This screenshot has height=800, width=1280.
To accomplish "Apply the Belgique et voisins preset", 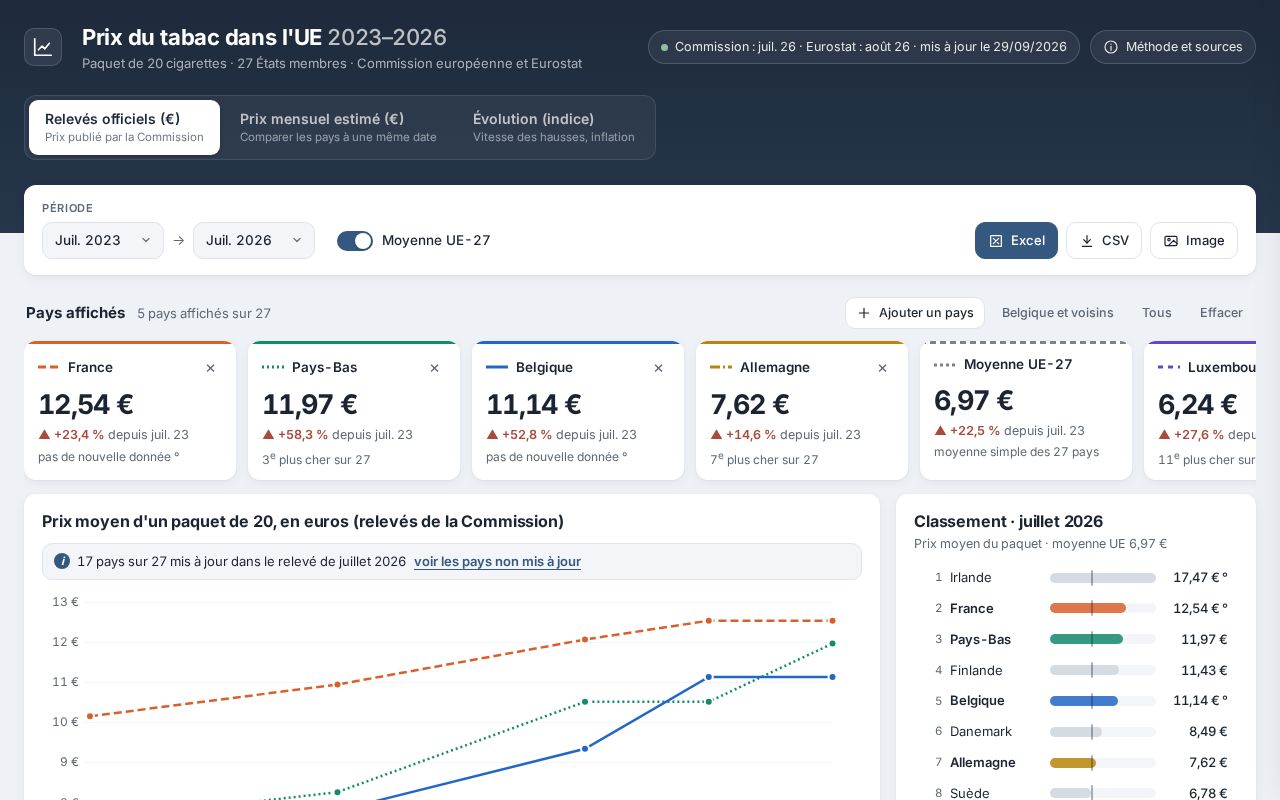I will 1058,313.
